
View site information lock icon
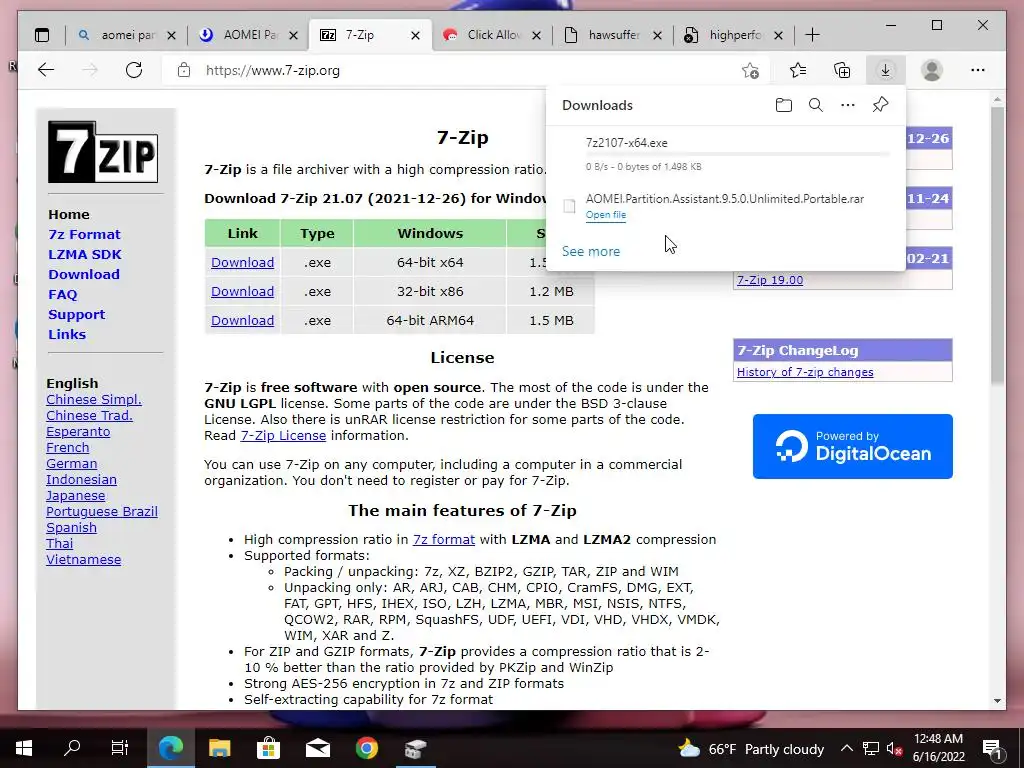pyautogui.click(x=184, y=70)
